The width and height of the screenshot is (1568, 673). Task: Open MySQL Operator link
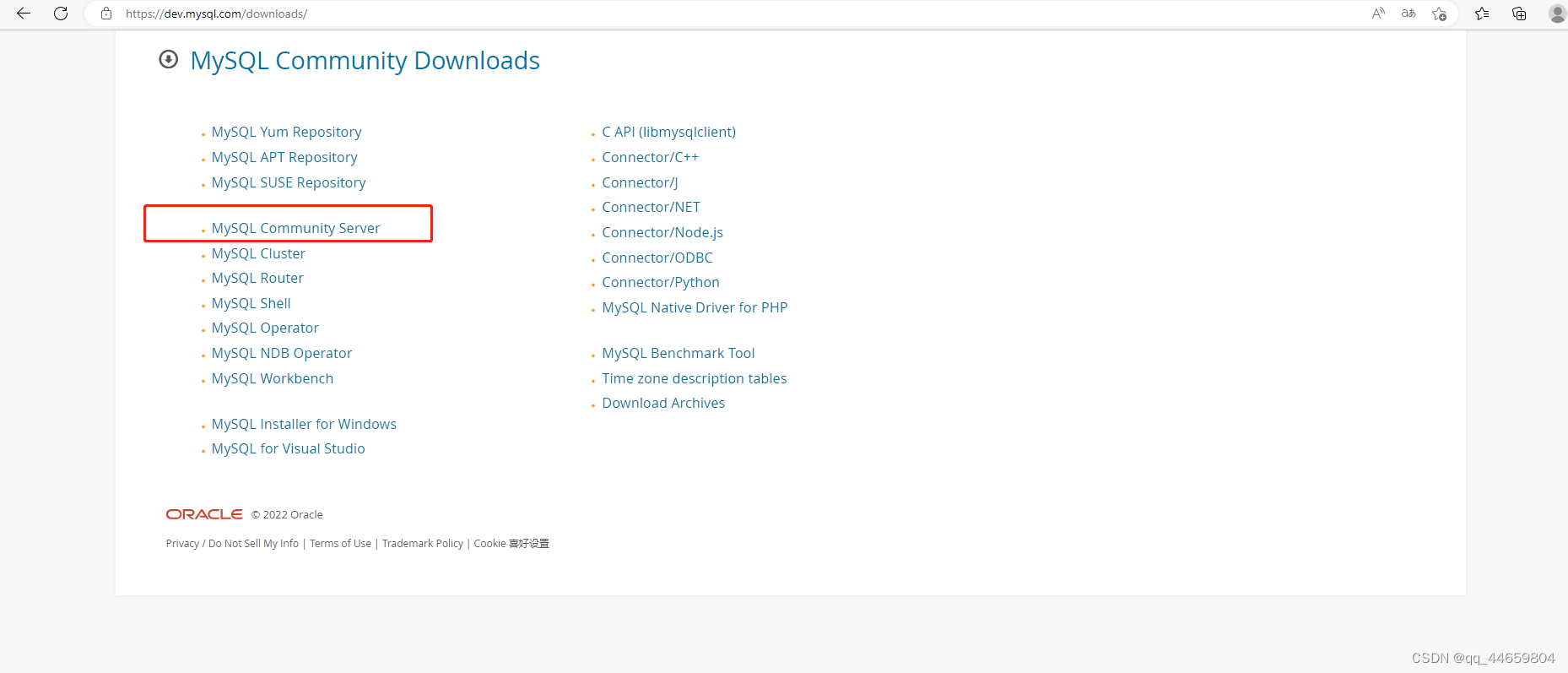point(265,328)
